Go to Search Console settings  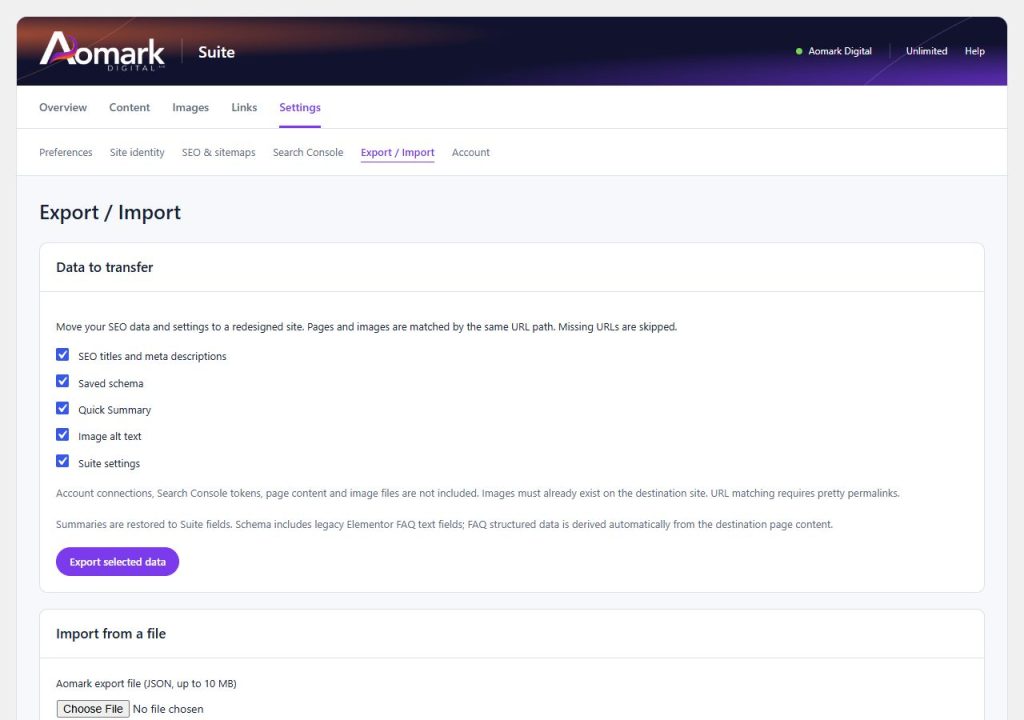coord(308,152)
